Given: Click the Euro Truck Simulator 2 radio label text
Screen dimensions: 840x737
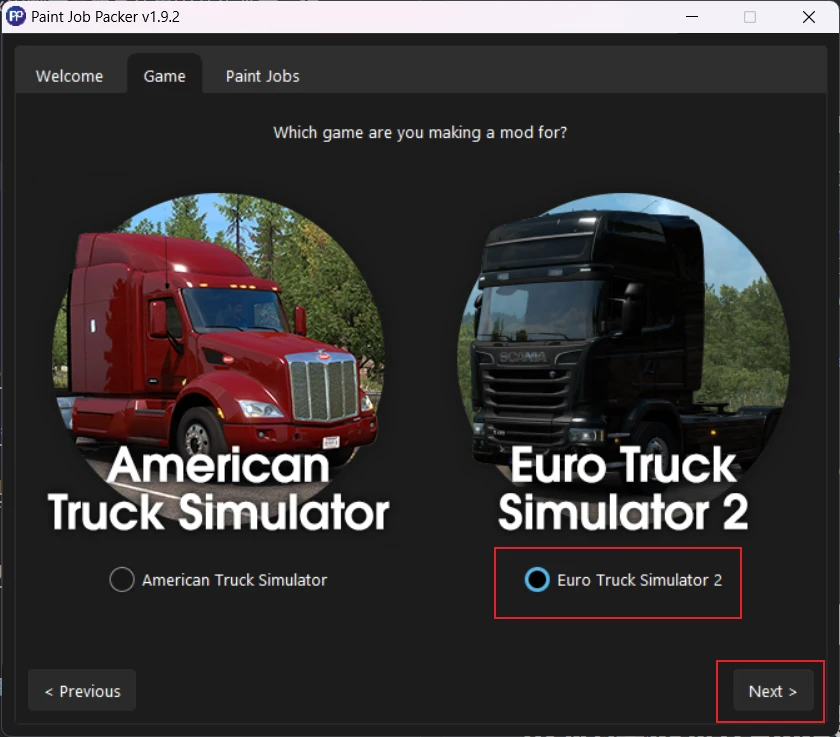Looking at the screenshot, I should (639, 580).
